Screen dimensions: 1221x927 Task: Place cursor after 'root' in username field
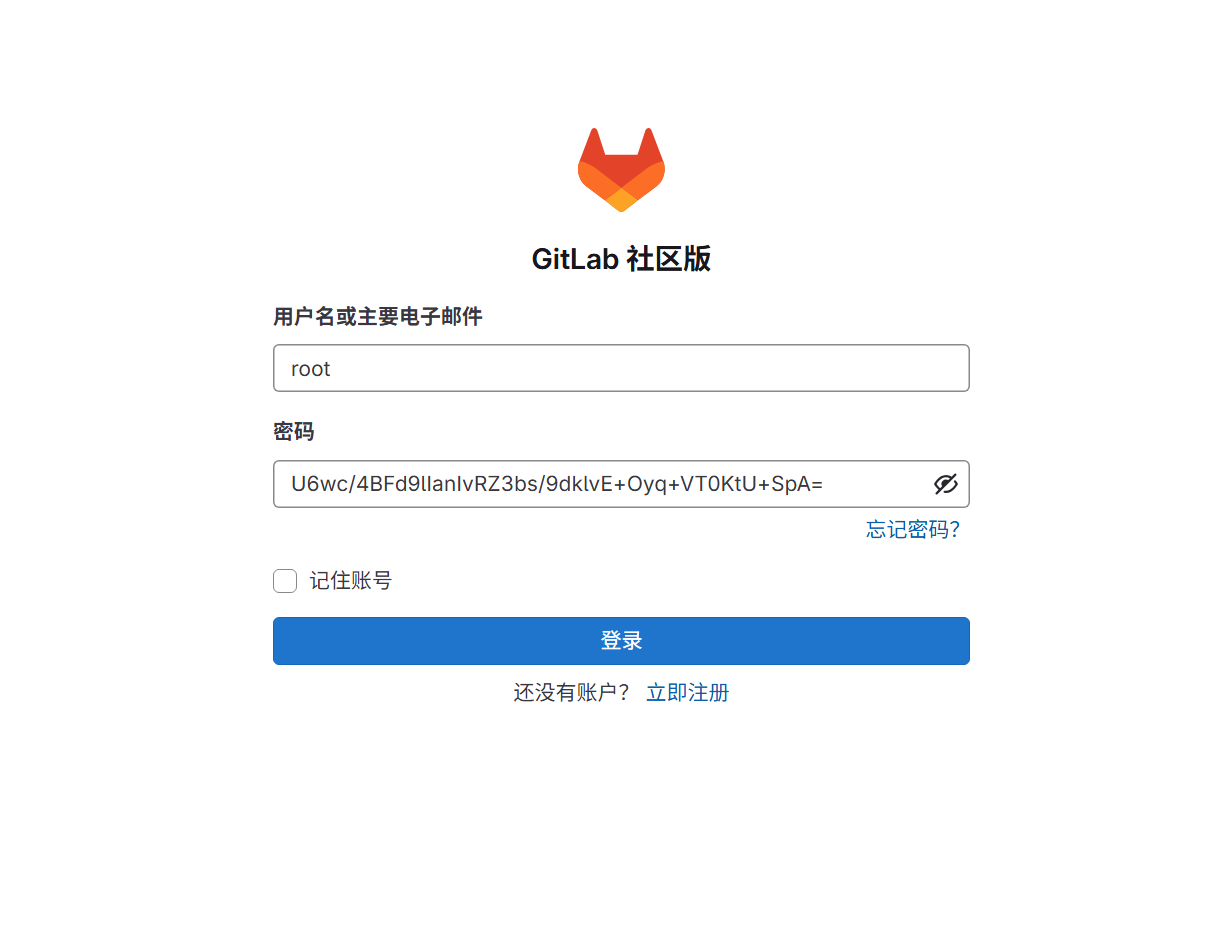pos(332,368)
